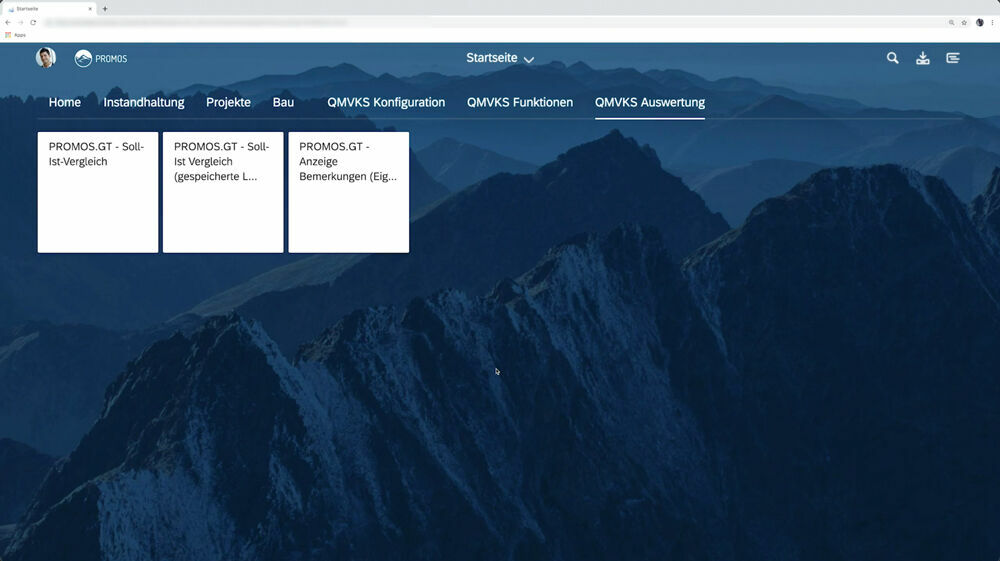This screenshot has width=1000, height=561.
Task: Open Apps shortcut in bookmarks bar
Action: pyautogui.click(x=15, y=35)
